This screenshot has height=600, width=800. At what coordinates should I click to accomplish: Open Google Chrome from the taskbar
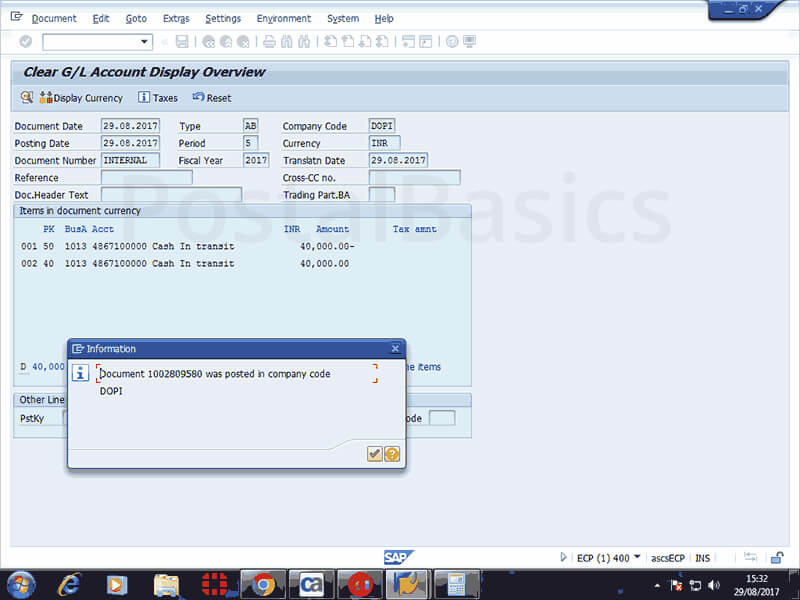[x=264, y=584]
